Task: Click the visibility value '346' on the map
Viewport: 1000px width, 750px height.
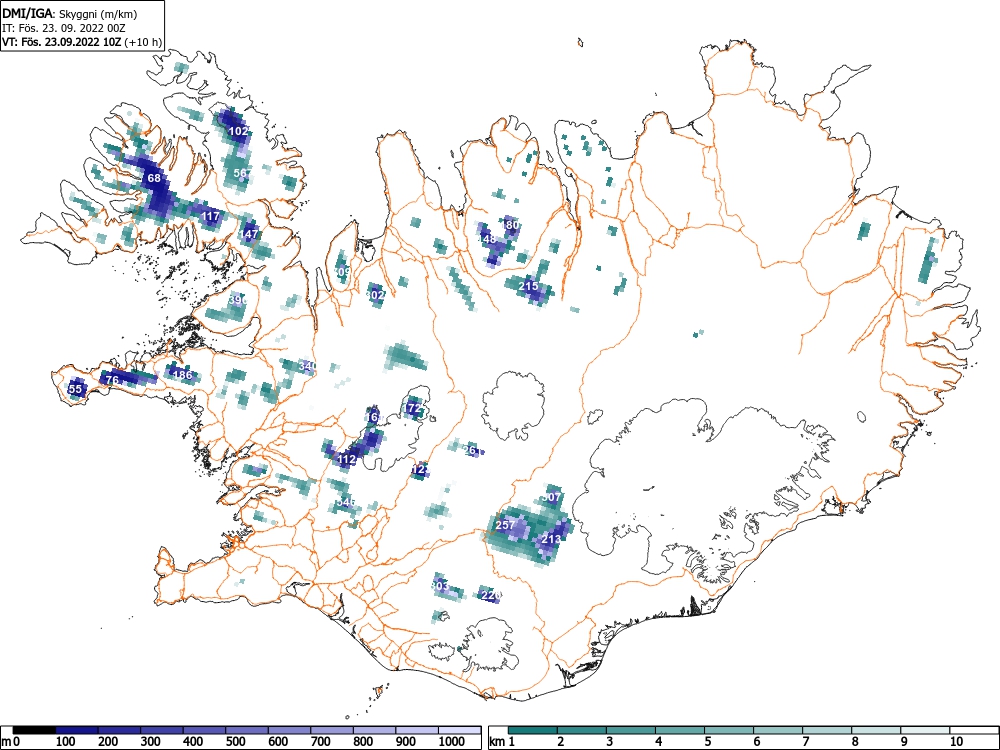Action: click(x=346, y=502)
